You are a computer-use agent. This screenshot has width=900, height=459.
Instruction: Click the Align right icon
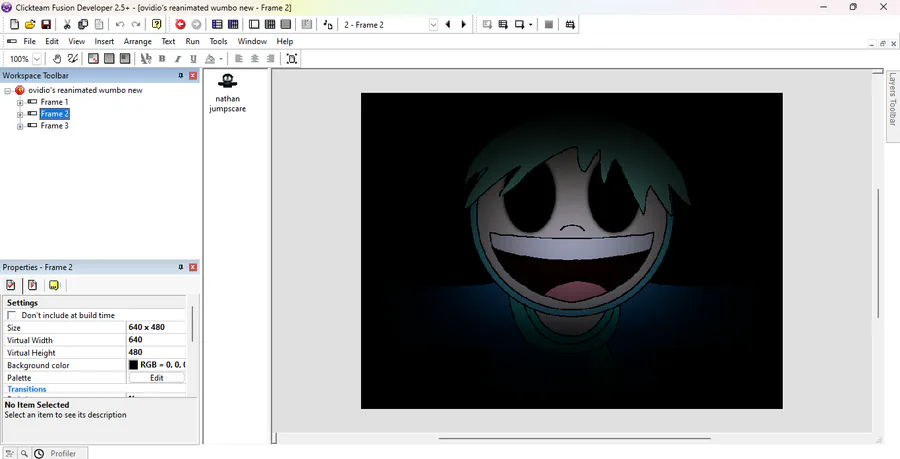(x=270, y=59)
